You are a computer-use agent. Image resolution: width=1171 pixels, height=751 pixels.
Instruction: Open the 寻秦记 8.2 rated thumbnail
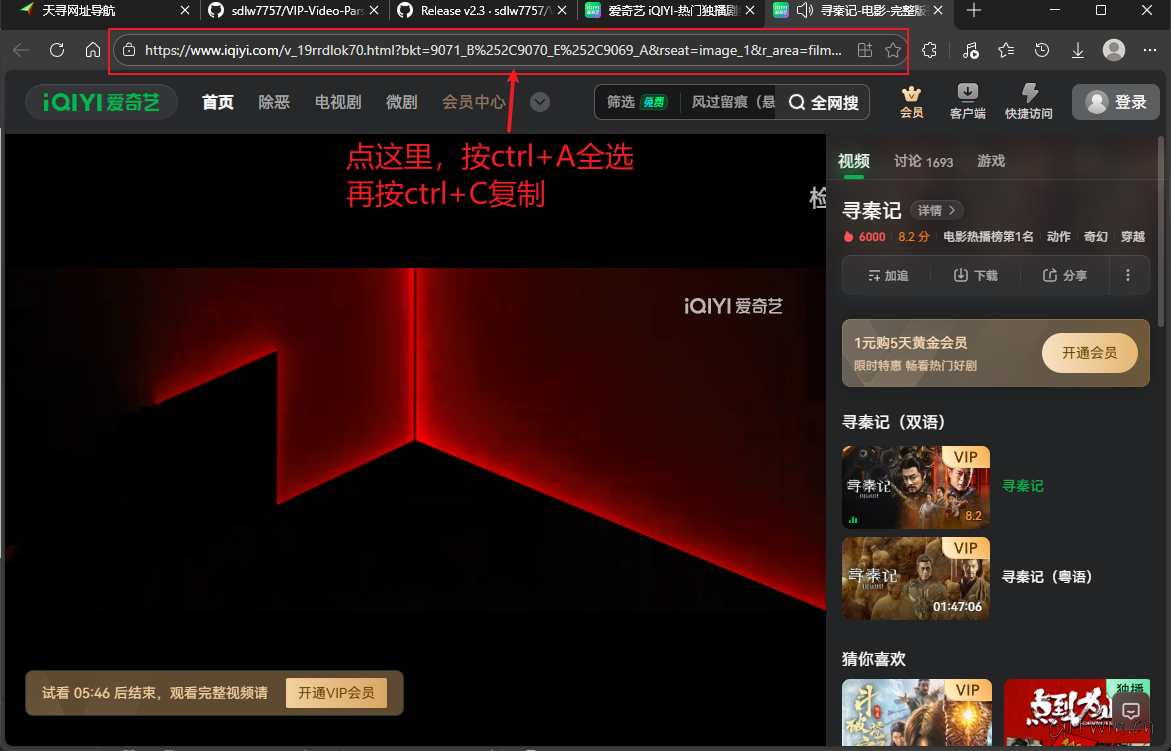point(916,487)
